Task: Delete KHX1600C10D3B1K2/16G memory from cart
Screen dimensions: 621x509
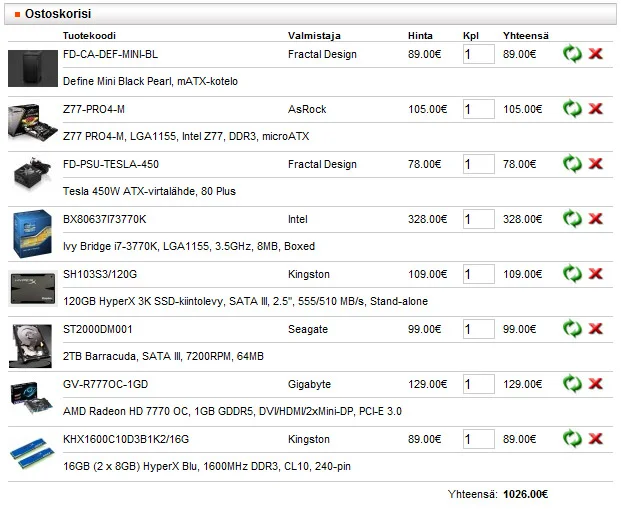Action: point(596,439)
